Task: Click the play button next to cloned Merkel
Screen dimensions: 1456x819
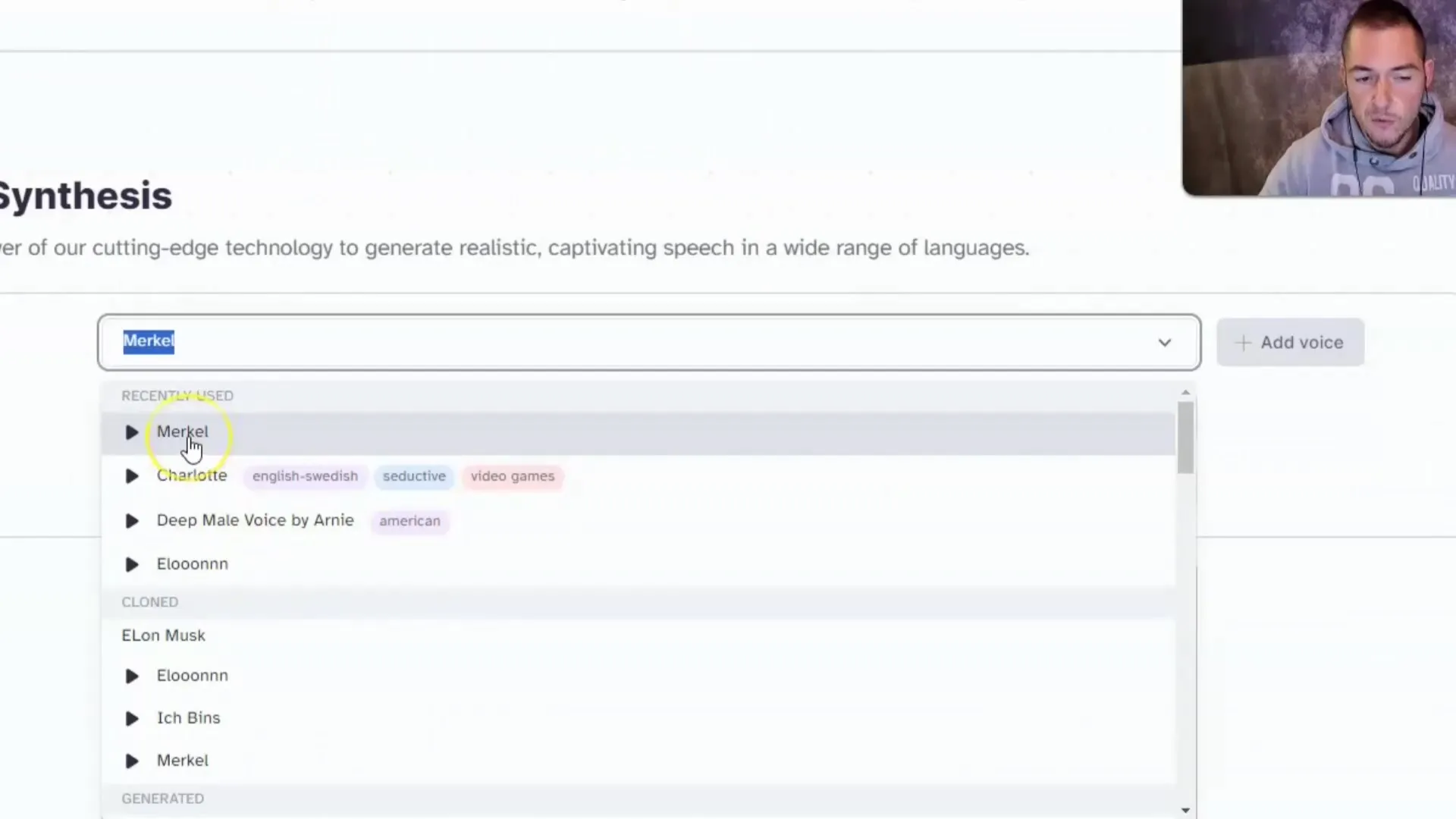Action: pos(131,760)
